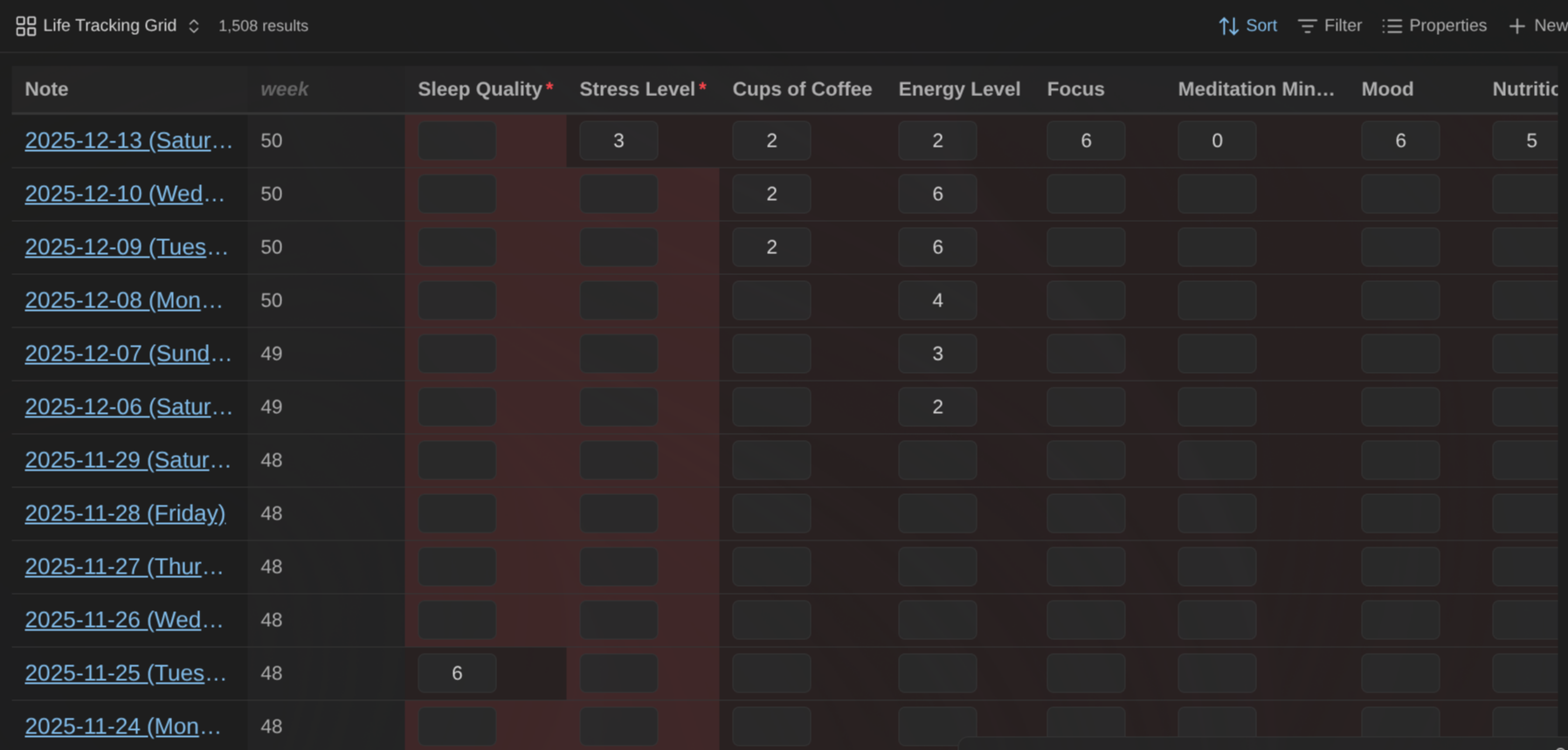Click Stress Level field showing 3 for 2025-12-13
The image size is (1568, 750).
pyautogui.click(x=618, y=141)
